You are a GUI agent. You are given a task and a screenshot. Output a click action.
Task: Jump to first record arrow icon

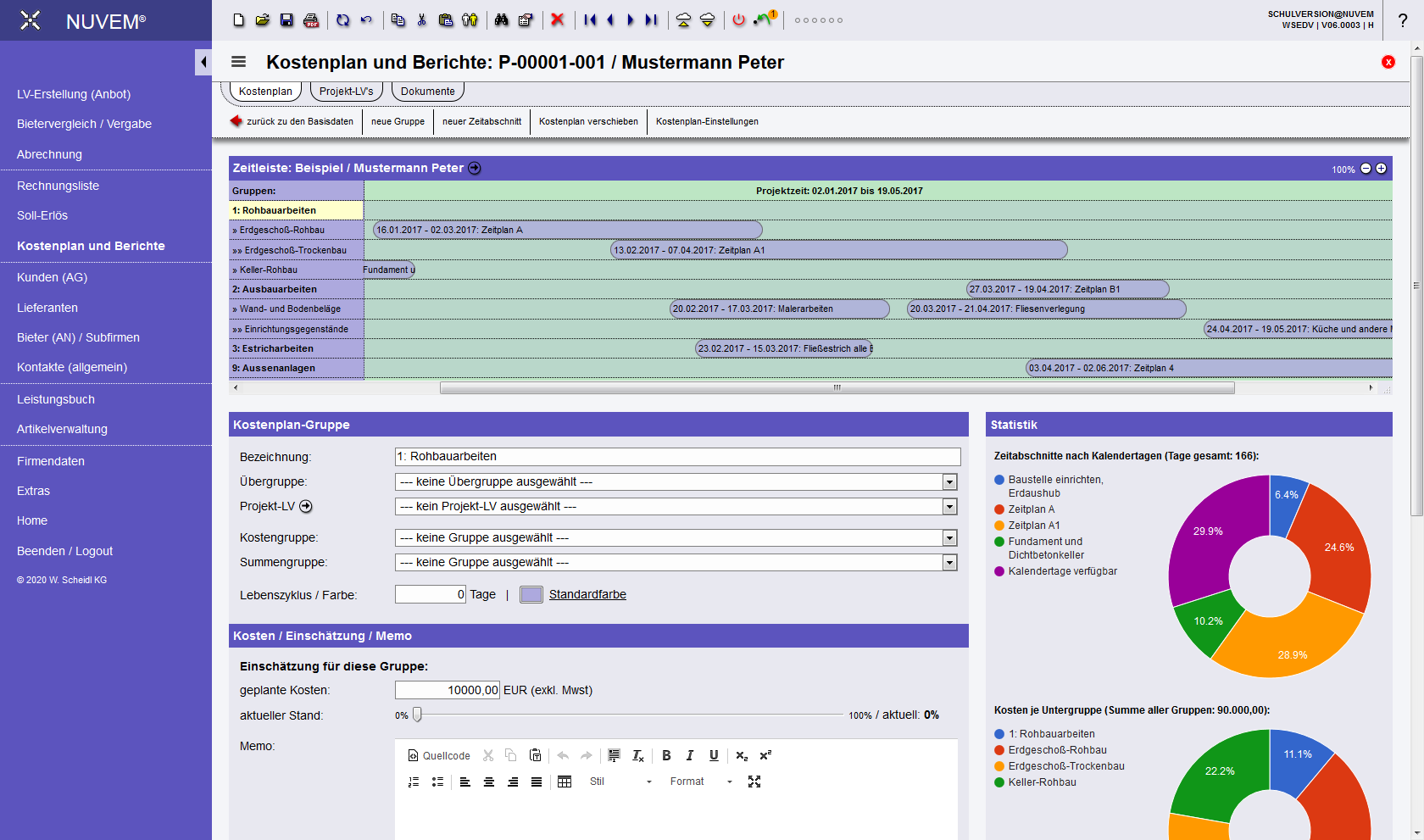click(x=590, y=19)
